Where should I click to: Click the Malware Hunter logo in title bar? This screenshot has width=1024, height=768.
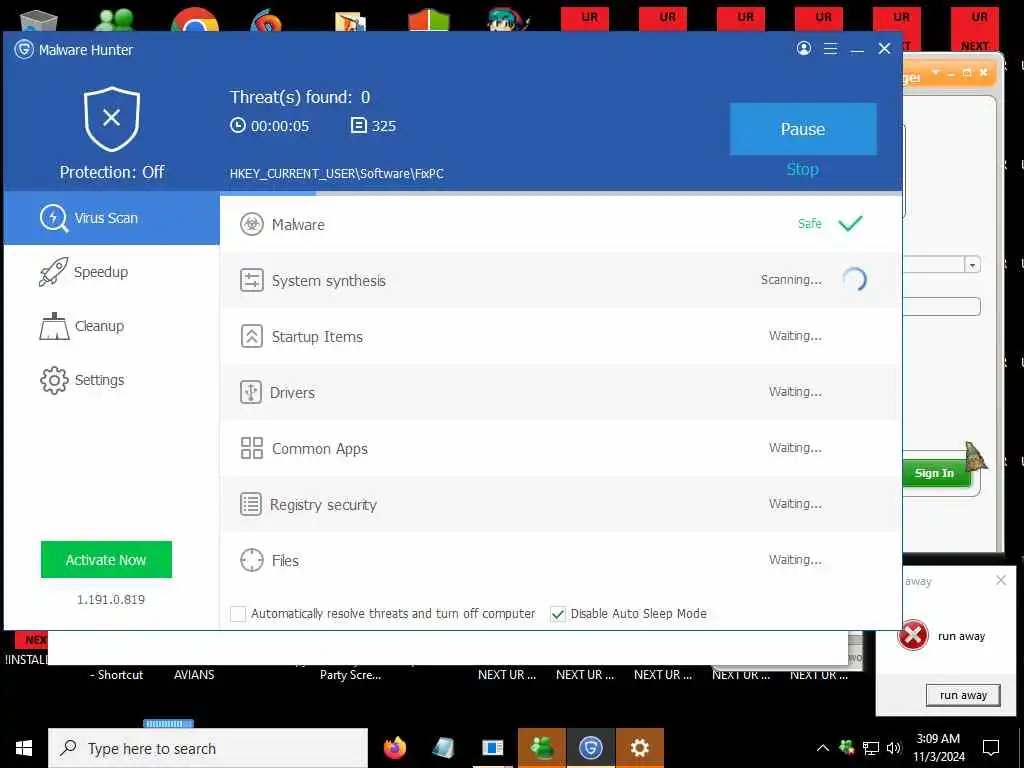[x=24, y=50]
